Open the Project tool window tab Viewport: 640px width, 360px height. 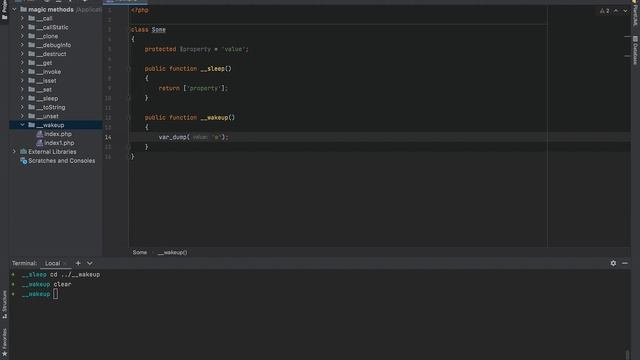[4, 10]
